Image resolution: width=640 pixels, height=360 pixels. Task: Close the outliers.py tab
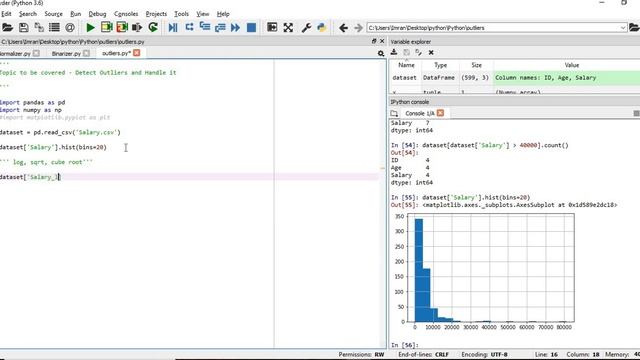(137, 53)
